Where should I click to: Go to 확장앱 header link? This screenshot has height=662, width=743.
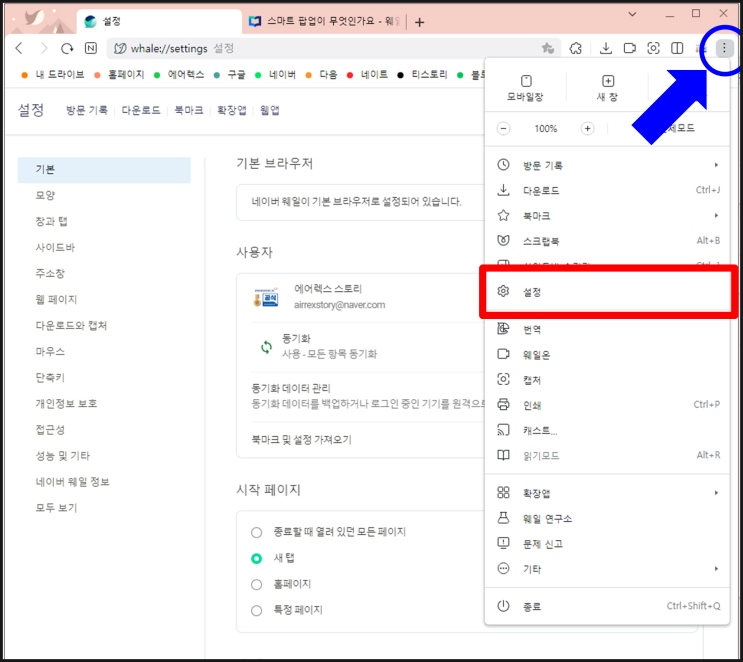tap(232, 110)
